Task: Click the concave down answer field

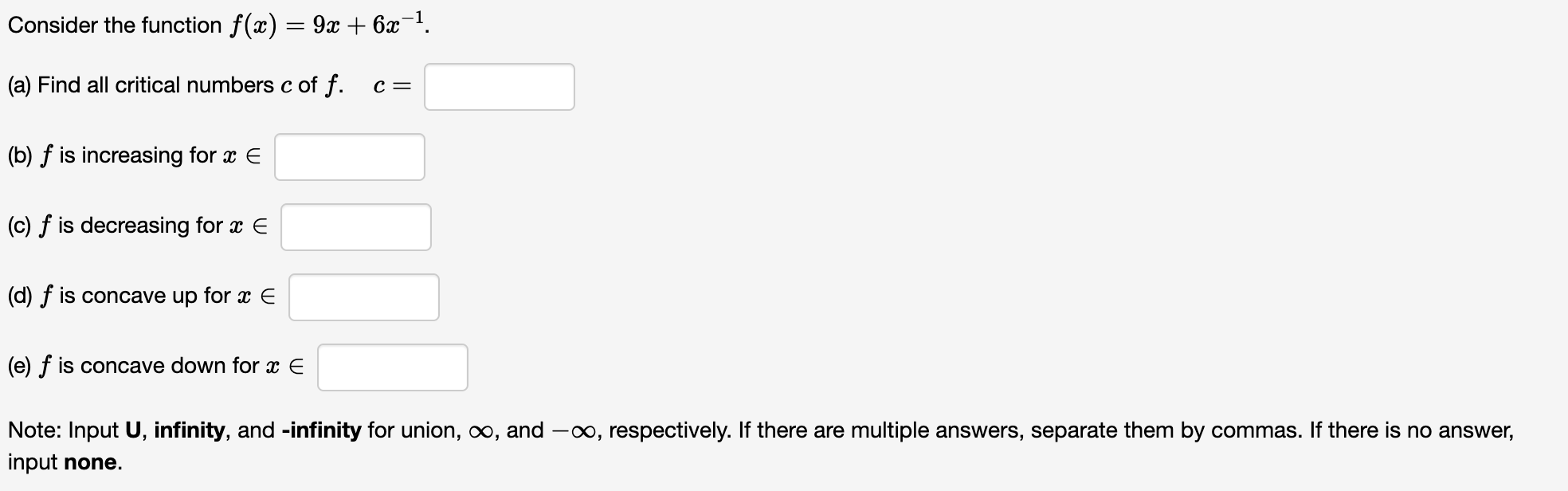Action: 392,367
